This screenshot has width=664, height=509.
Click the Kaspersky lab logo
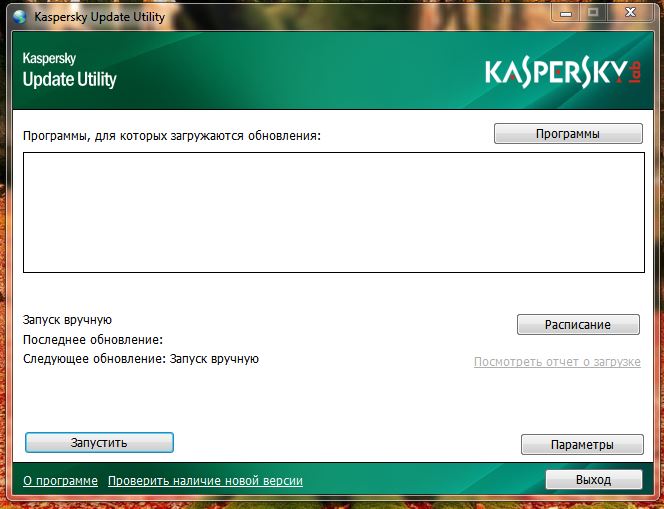click(563, 73)
